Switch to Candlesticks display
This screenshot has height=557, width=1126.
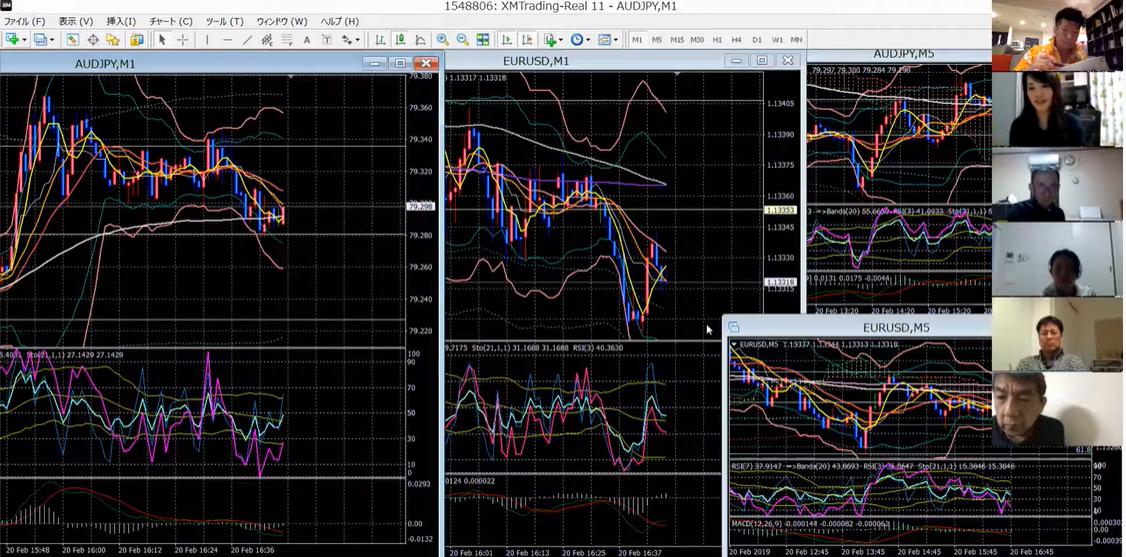tap(400, 39)
